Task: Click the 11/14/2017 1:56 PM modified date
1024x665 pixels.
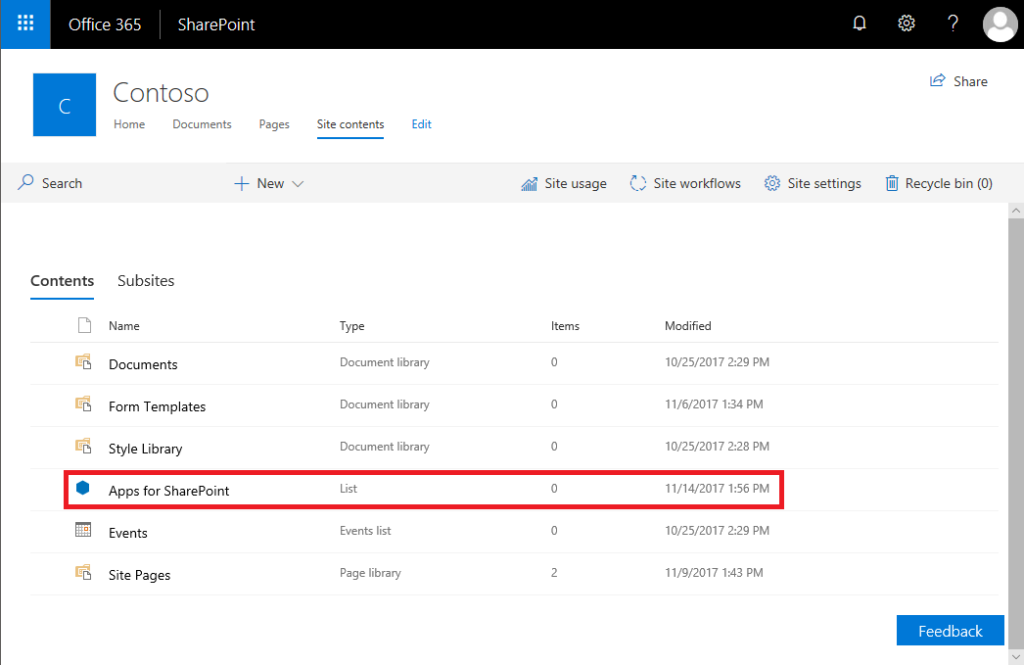Action: point(717,489)
